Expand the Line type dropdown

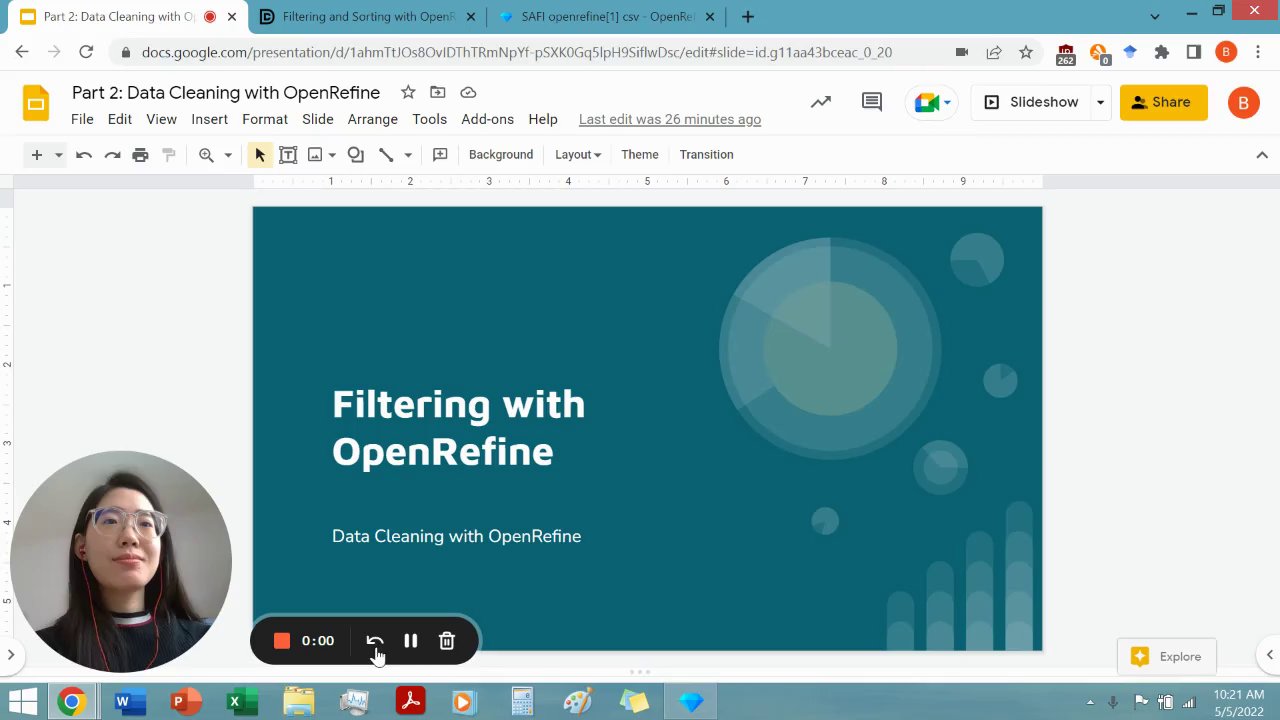tap(408, 155)
